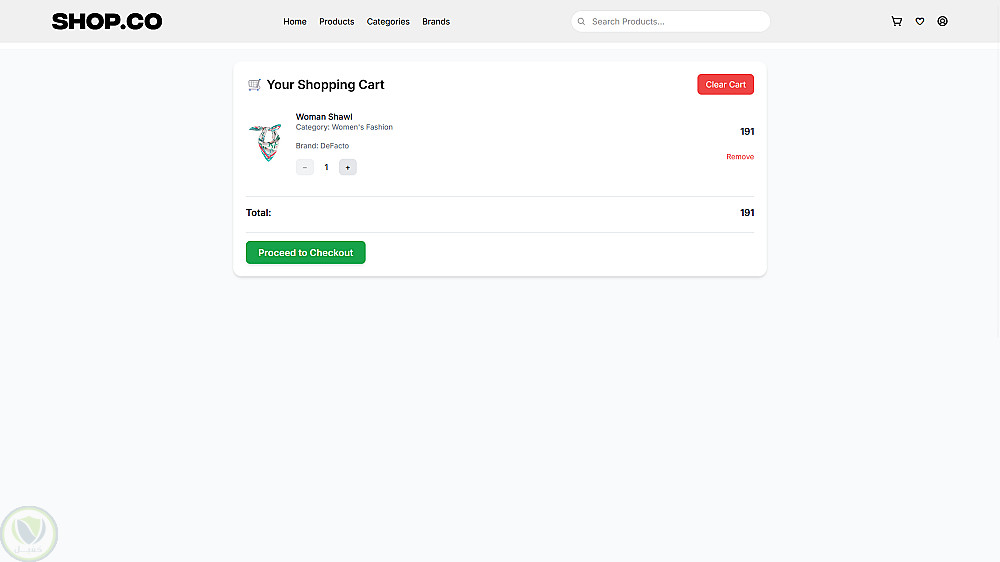The width and height of the screenshot is (1000, 562).
Task: Go to the Home menu item
Action: pyautogui.click(x=295, y=21)
